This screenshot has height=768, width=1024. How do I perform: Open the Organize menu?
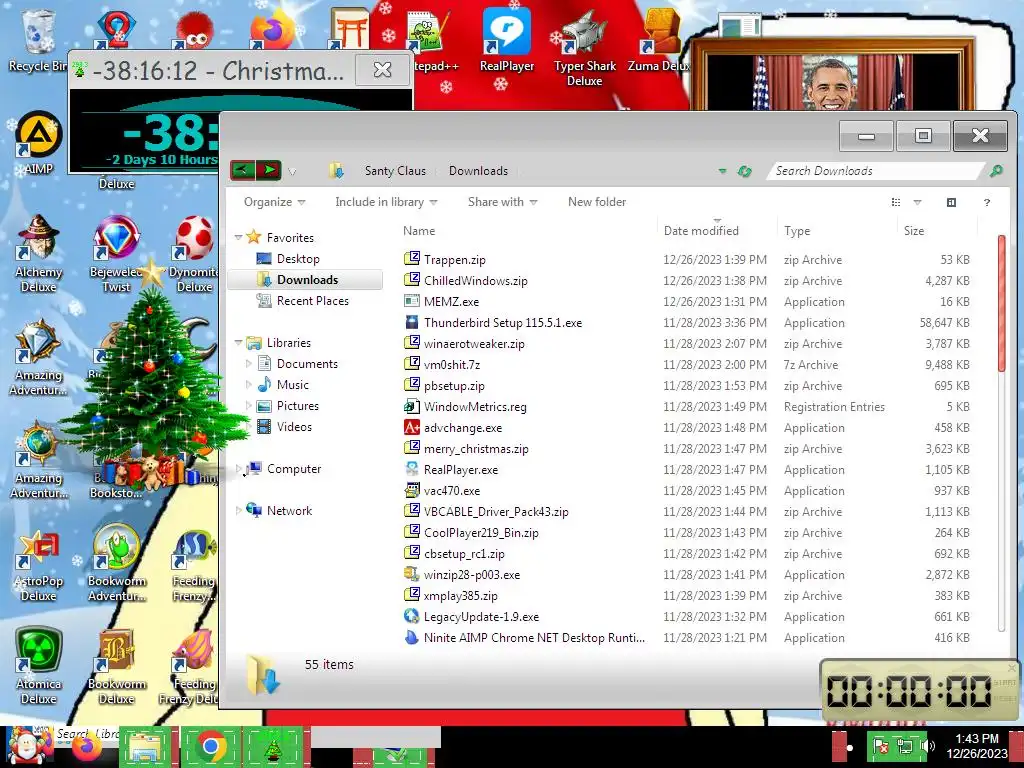(274, 202)
